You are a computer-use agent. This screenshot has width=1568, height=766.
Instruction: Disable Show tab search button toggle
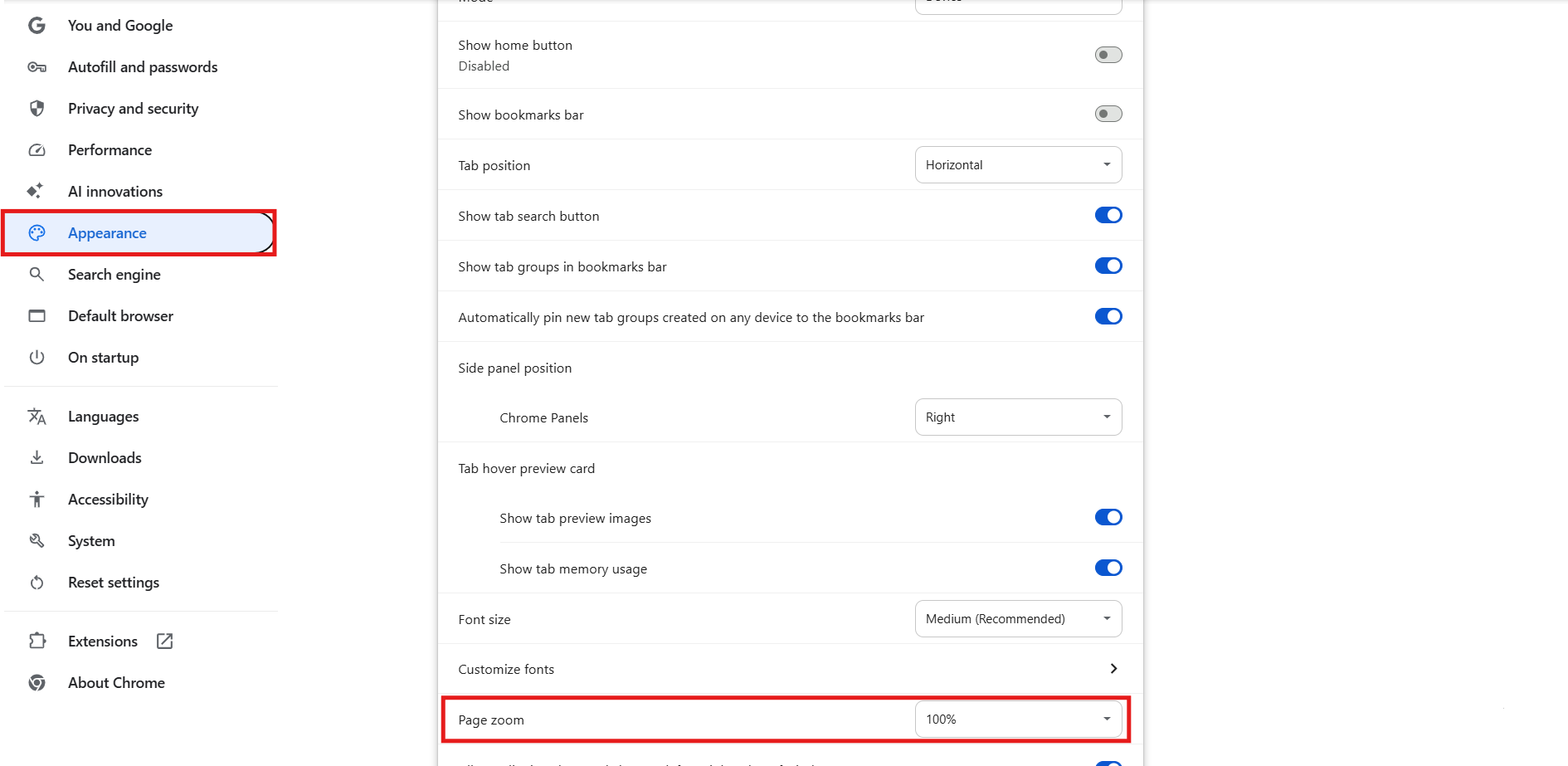pos(1108,215)
